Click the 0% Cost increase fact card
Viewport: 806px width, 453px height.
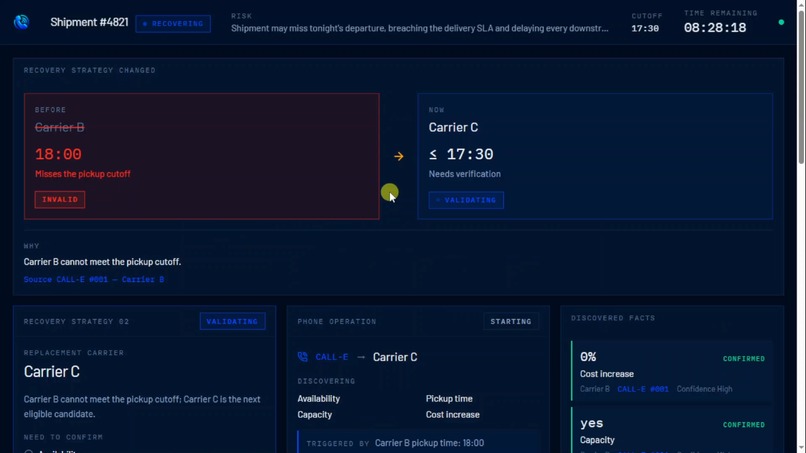click(671, 371)
